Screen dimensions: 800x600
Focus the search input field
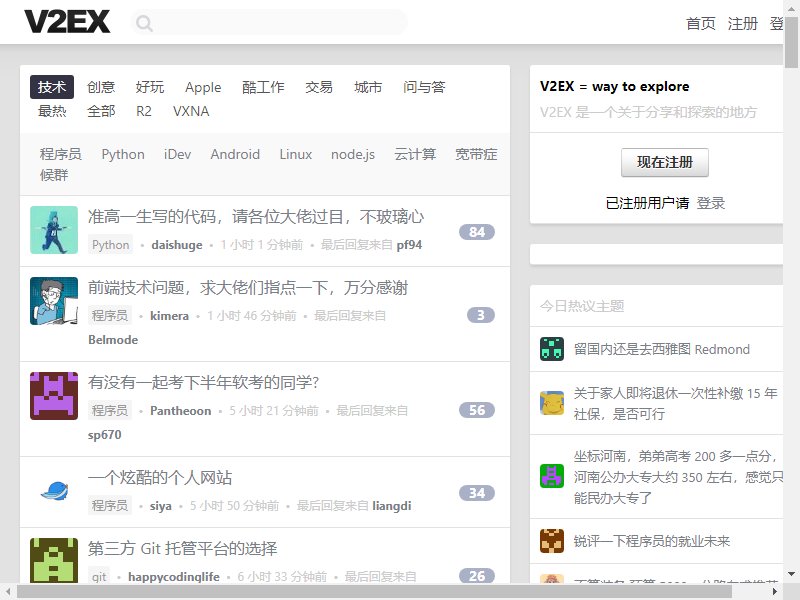pos(269,23)
